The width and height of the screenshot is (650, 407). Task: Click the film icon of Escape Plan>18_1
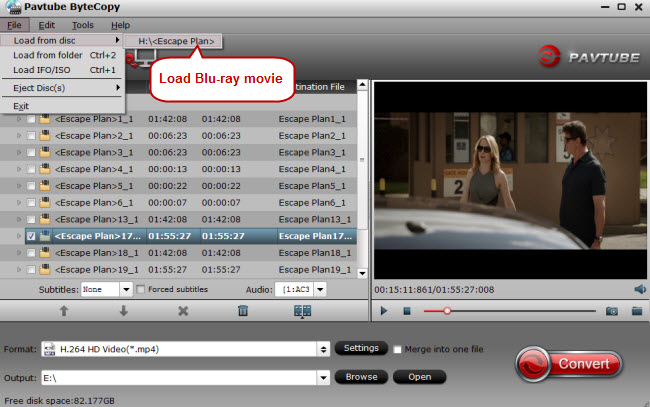pos(45,253)
